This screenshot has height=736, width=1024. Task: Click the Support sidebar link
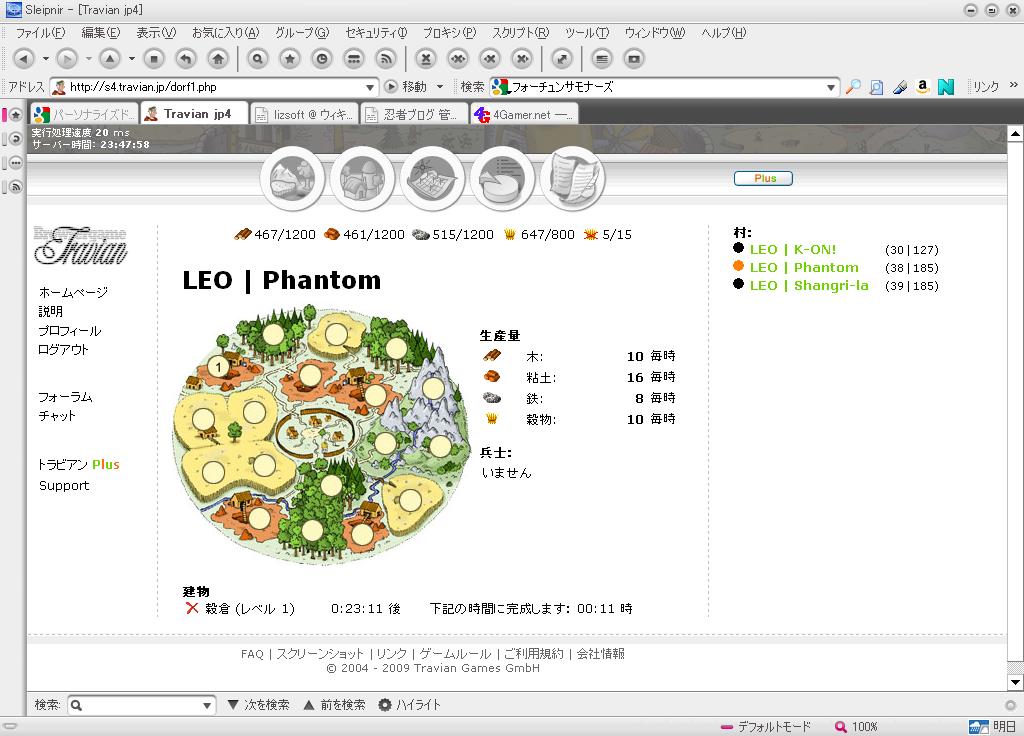64,486
